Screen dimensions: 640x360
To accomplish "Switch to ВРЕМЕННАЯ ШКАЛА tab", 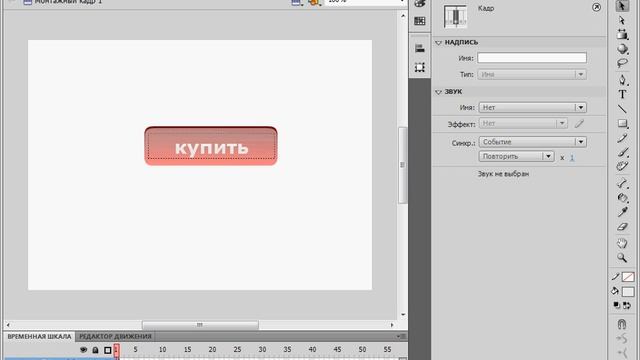I will click(39, 336).
